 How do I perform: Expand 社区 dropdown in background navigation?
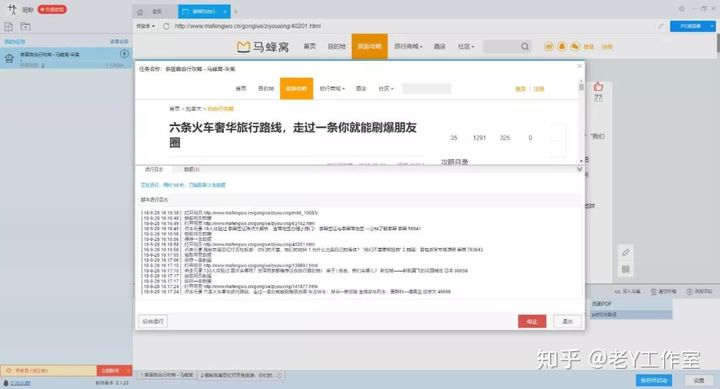pos(466,46)
